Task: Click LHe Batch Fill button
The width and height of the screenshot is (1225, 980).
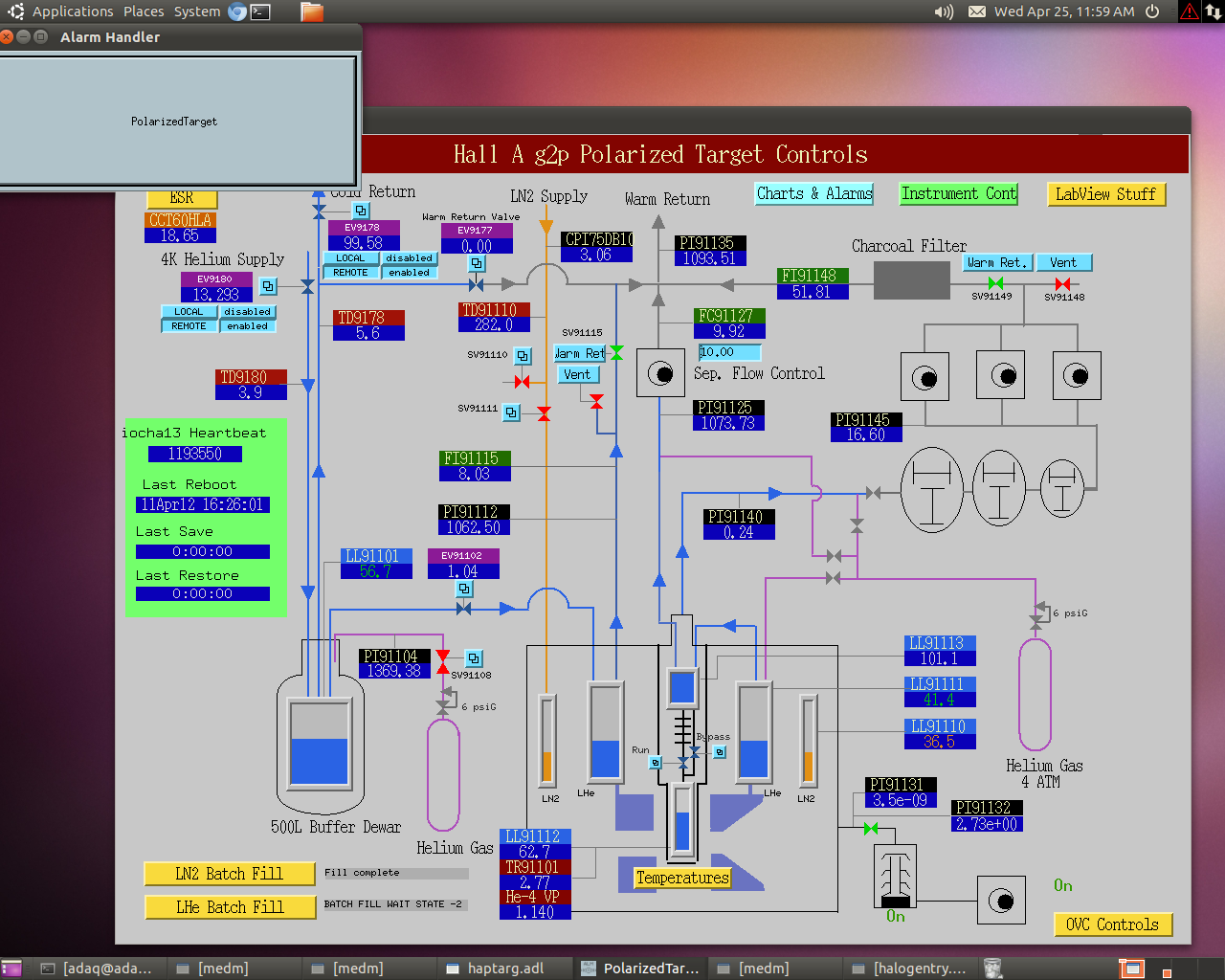Action: (x=230, y=907)
